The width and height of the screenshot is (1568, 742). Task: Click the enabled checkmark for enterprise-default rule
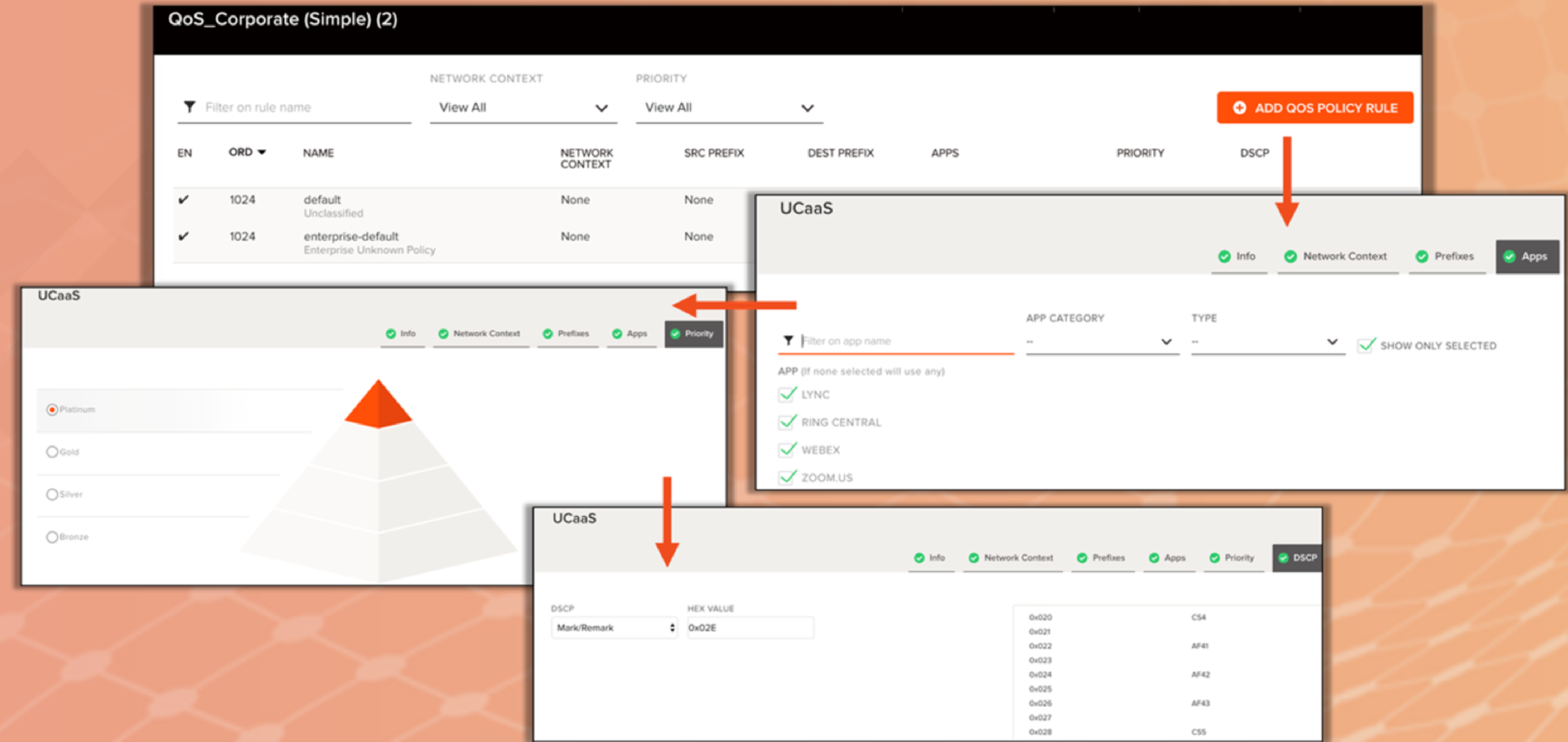(183, 236)
